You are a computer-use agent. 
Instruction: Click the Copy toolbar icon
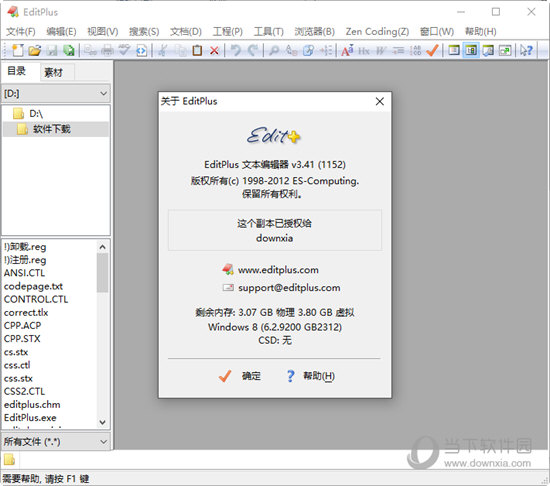coord(180,50)
